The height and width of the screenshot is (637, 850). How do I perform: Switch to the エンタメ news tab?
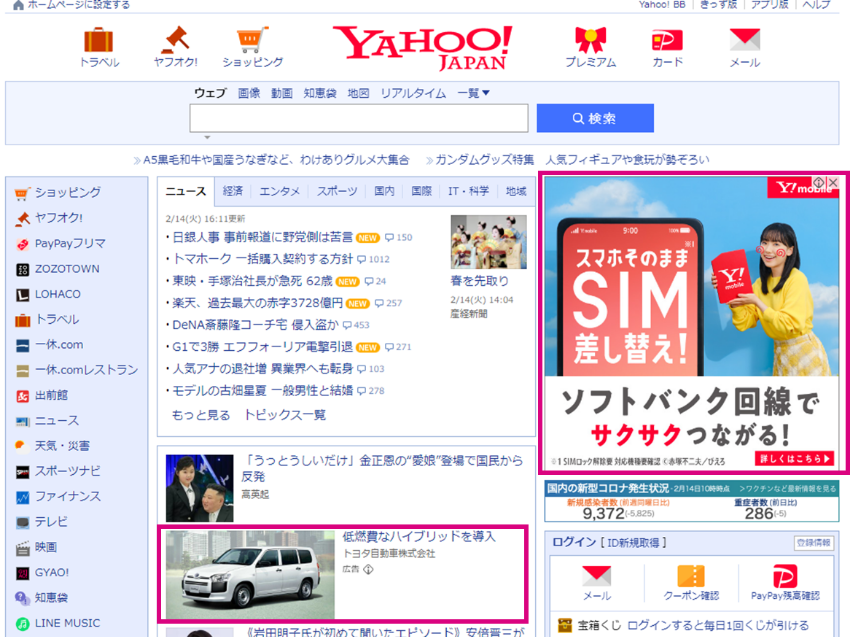click(x=280, y=191)
